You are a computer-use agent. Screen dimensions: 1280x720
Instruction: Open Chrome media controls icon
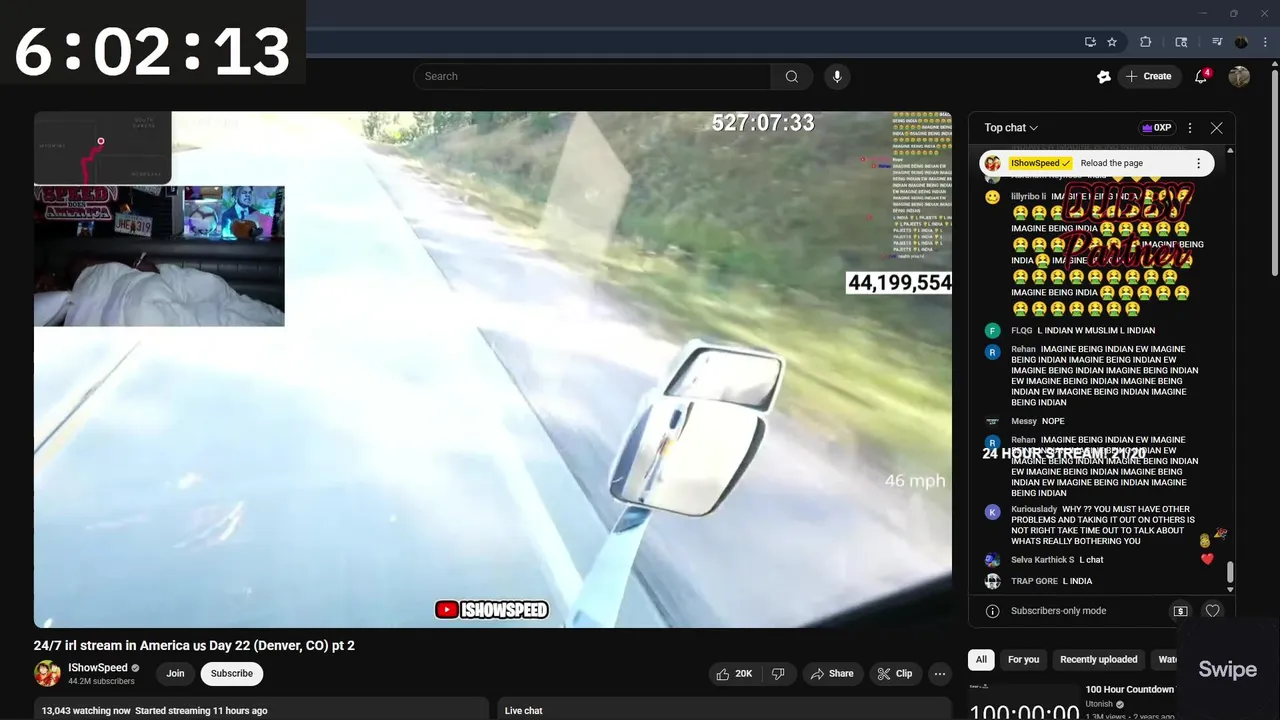point(1217,42)
